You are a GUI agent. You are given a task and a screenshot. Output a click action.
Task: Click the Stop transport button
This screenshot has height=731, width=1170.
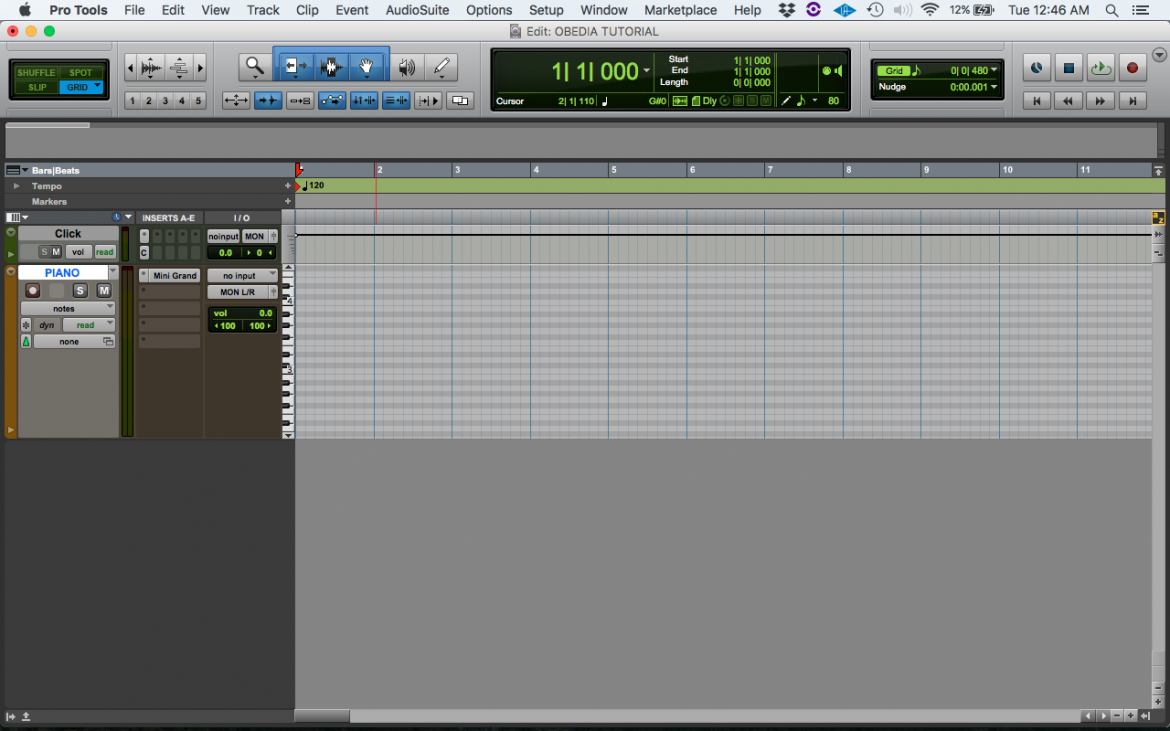click(1068, 67)
